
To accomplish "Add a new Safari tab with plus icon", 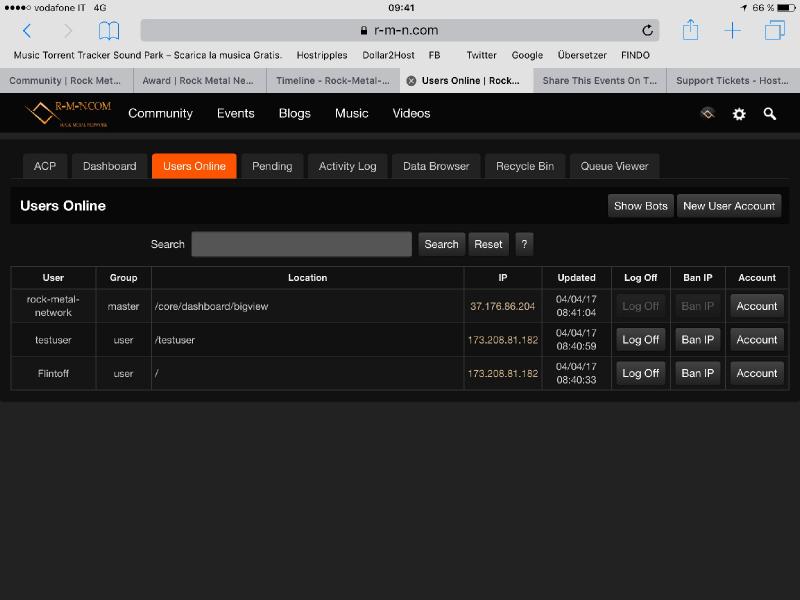I will [x=733, y=30].
